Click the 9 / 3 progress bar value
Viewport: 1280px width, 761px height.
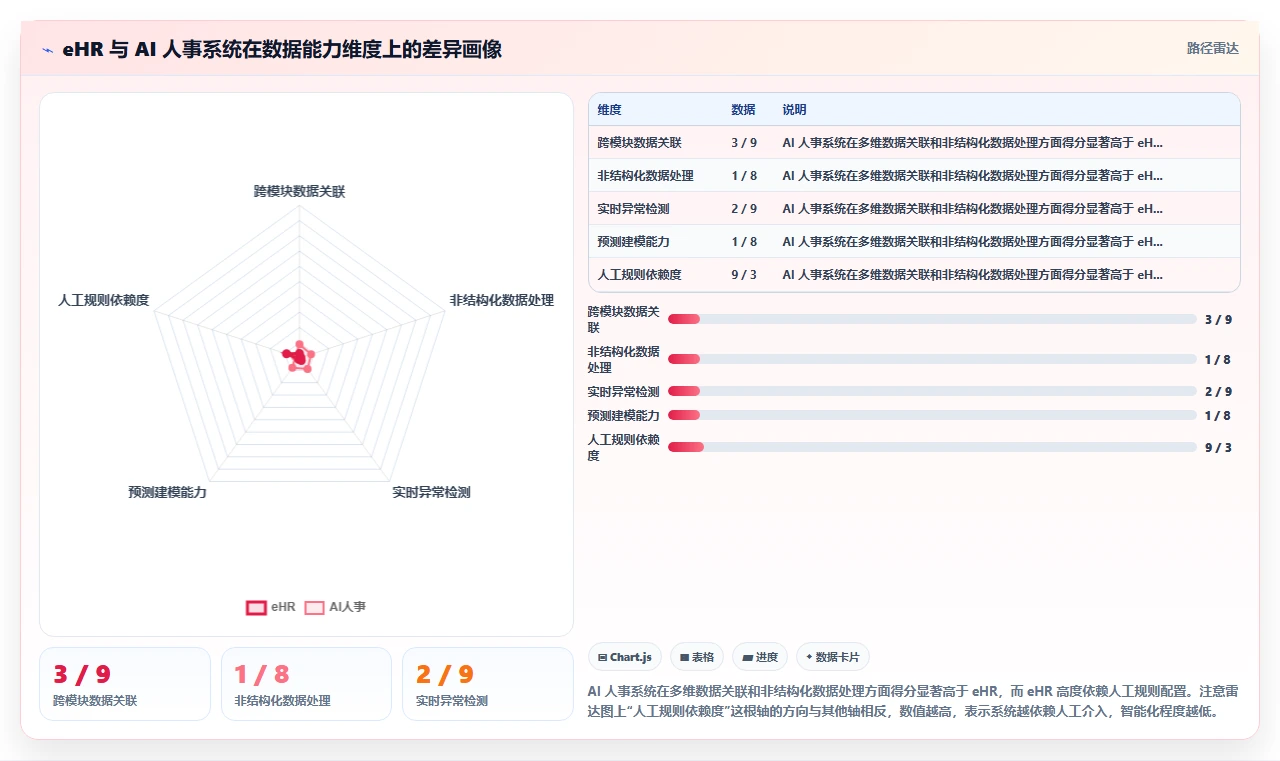[x=1218, y=447]
